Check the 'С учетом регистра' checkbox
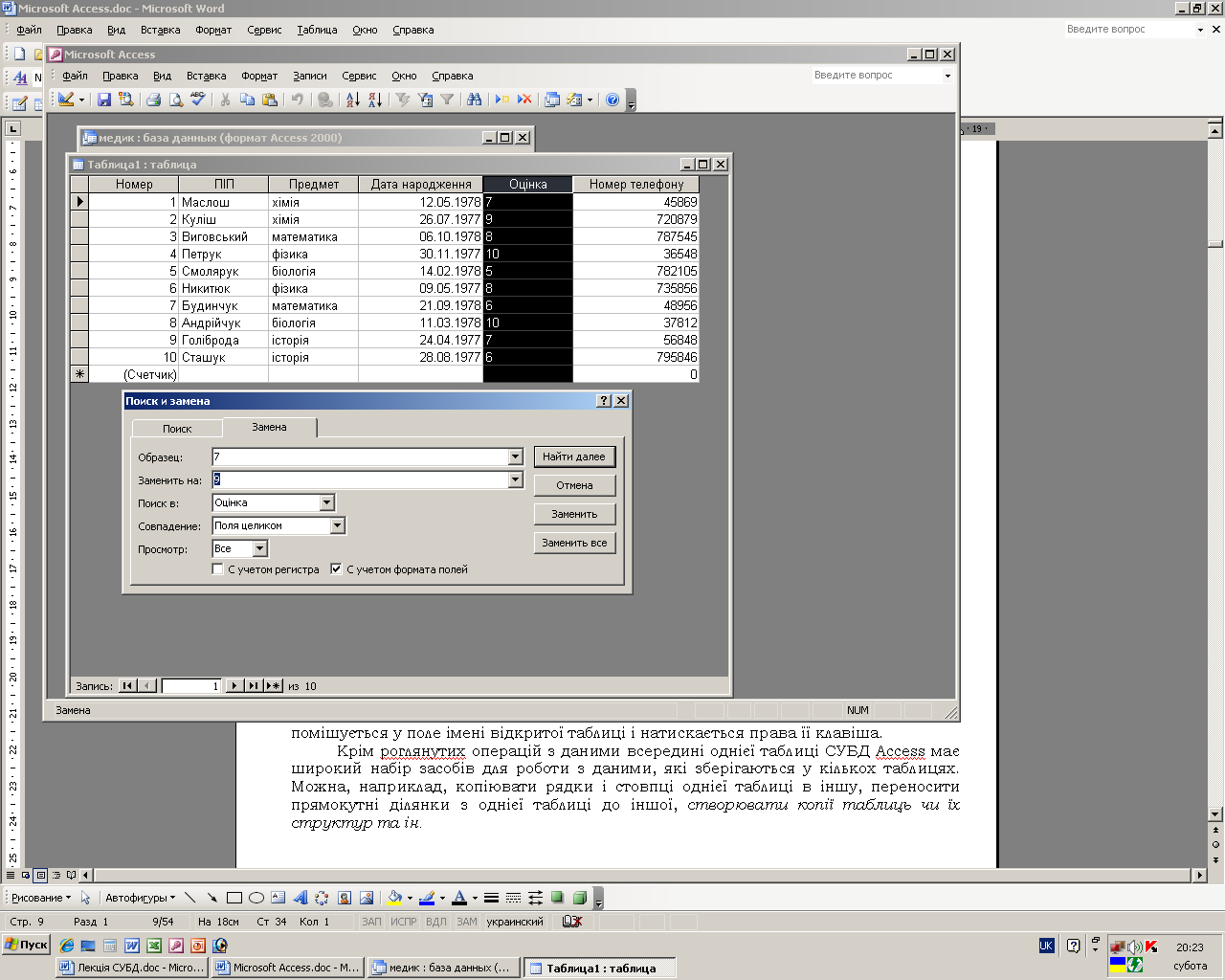 218,569
